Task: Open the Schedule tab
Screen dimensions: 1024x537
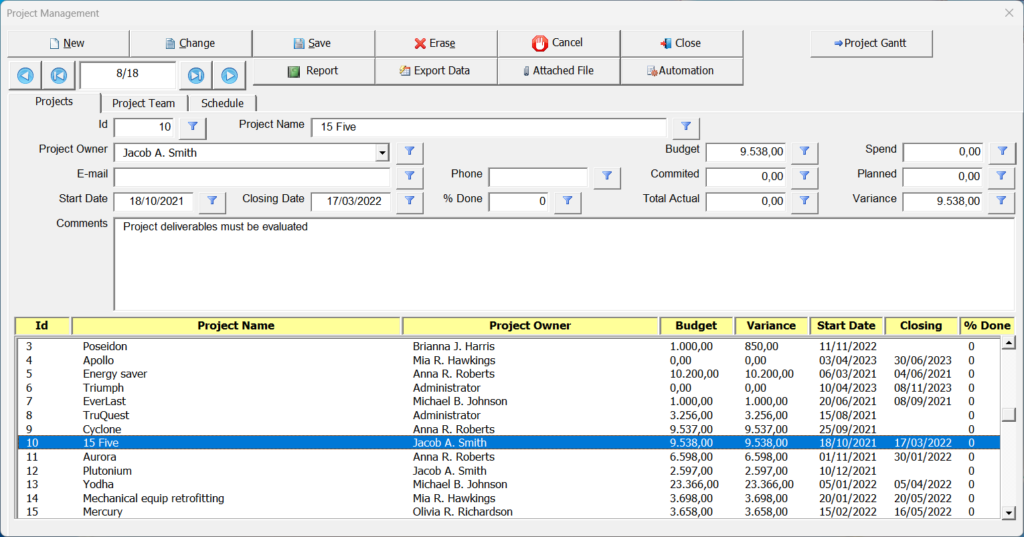Action: coord(222,103)
